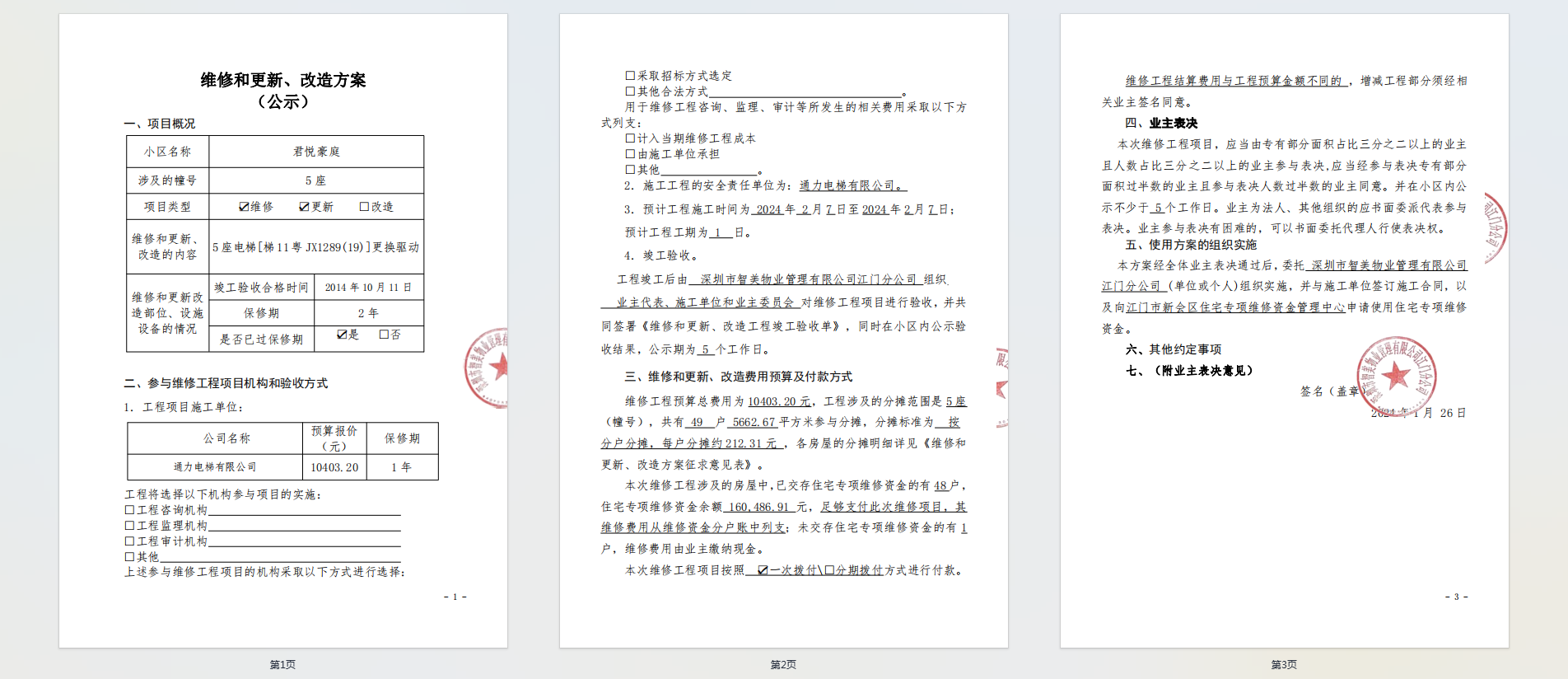Open the second page thumbnail
This screenshot has height=679, width=1568.
783,330
